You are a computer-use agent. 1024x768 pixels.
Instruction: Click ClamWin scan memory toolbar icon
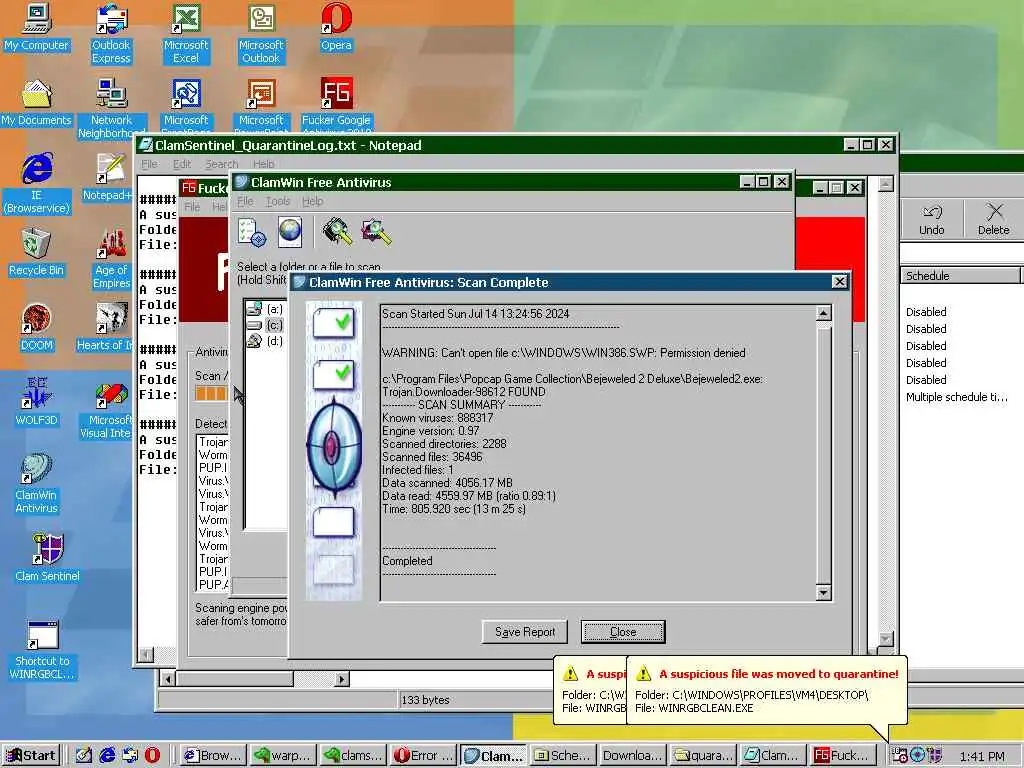tap(337, 232)
